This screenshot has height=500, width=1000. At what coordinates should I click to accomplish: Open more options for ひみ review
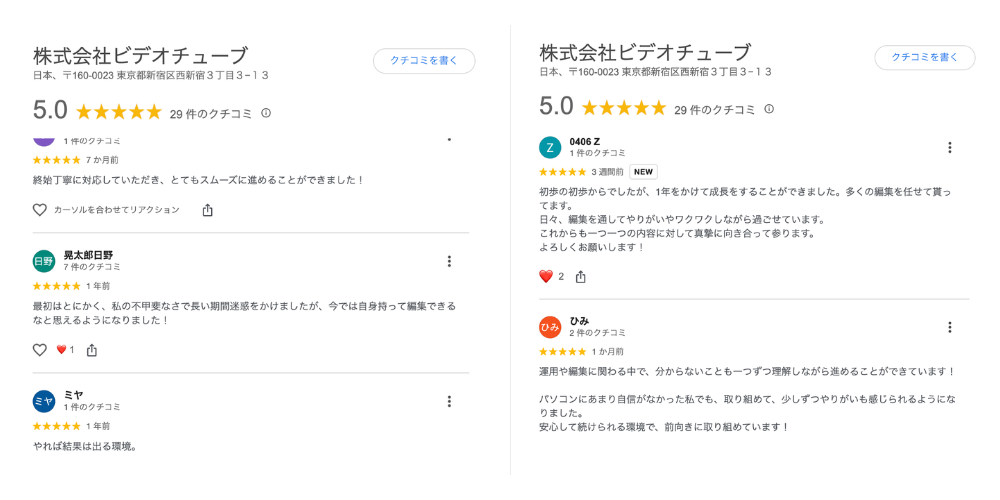click(x=950, y=327)
